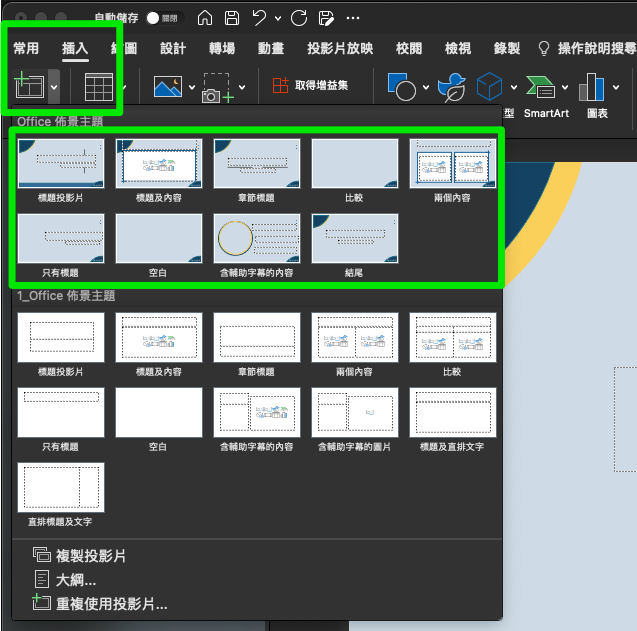The width and height of the screenshot is (637, 631).
Task: Select 複製投影片 menu entry
Action: tap(80, 555)
